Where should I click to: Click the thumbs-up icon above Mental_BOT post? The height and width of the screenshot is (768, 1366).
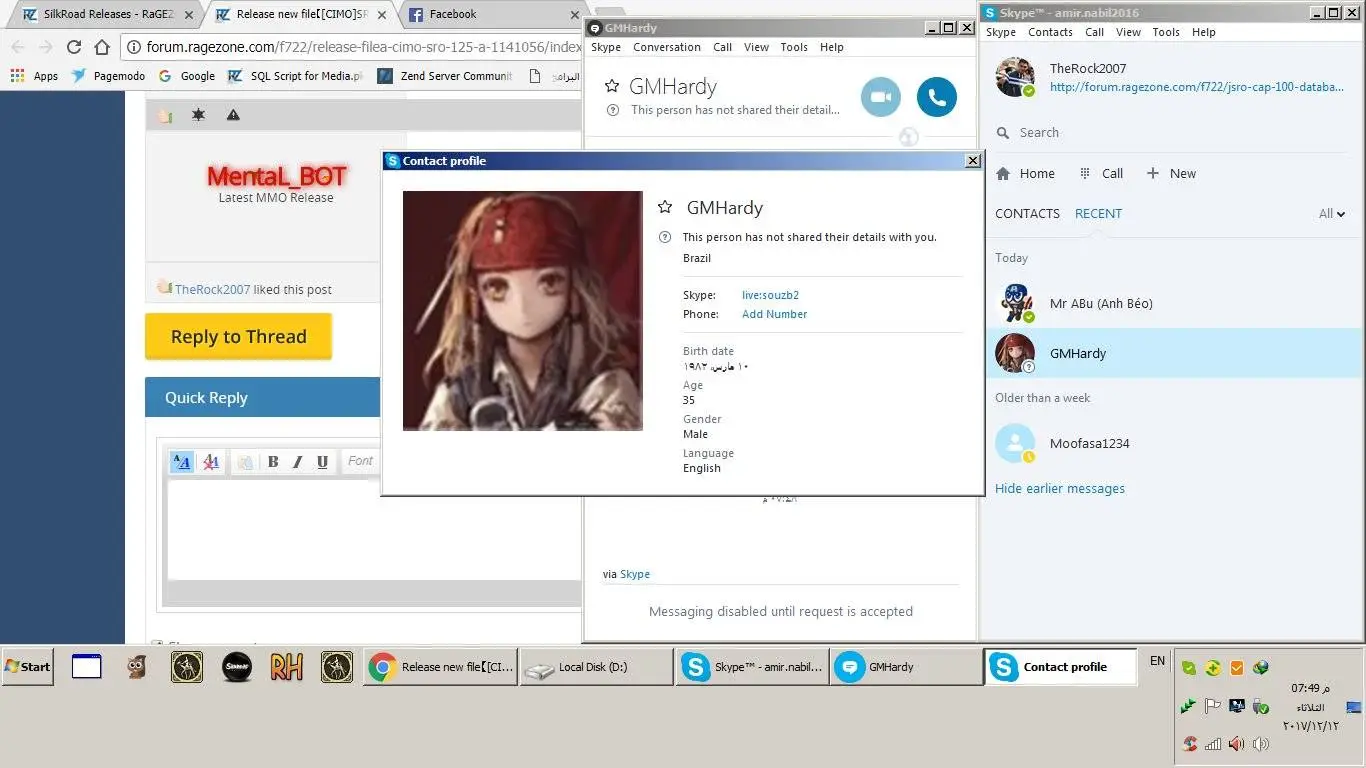tap(165, 115)
